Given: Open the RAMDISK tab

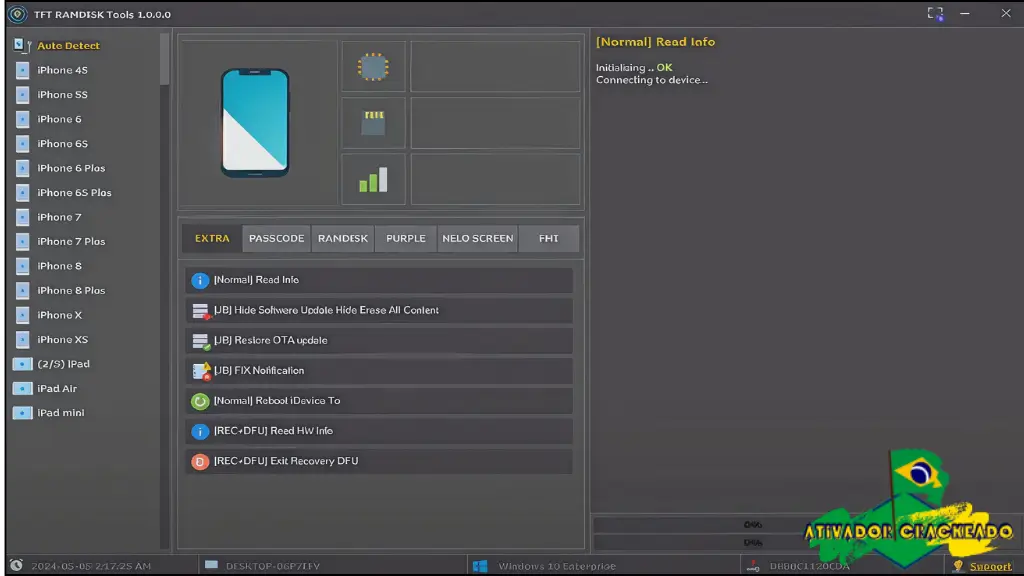Looking at the screenshot, I should [343, 238].
